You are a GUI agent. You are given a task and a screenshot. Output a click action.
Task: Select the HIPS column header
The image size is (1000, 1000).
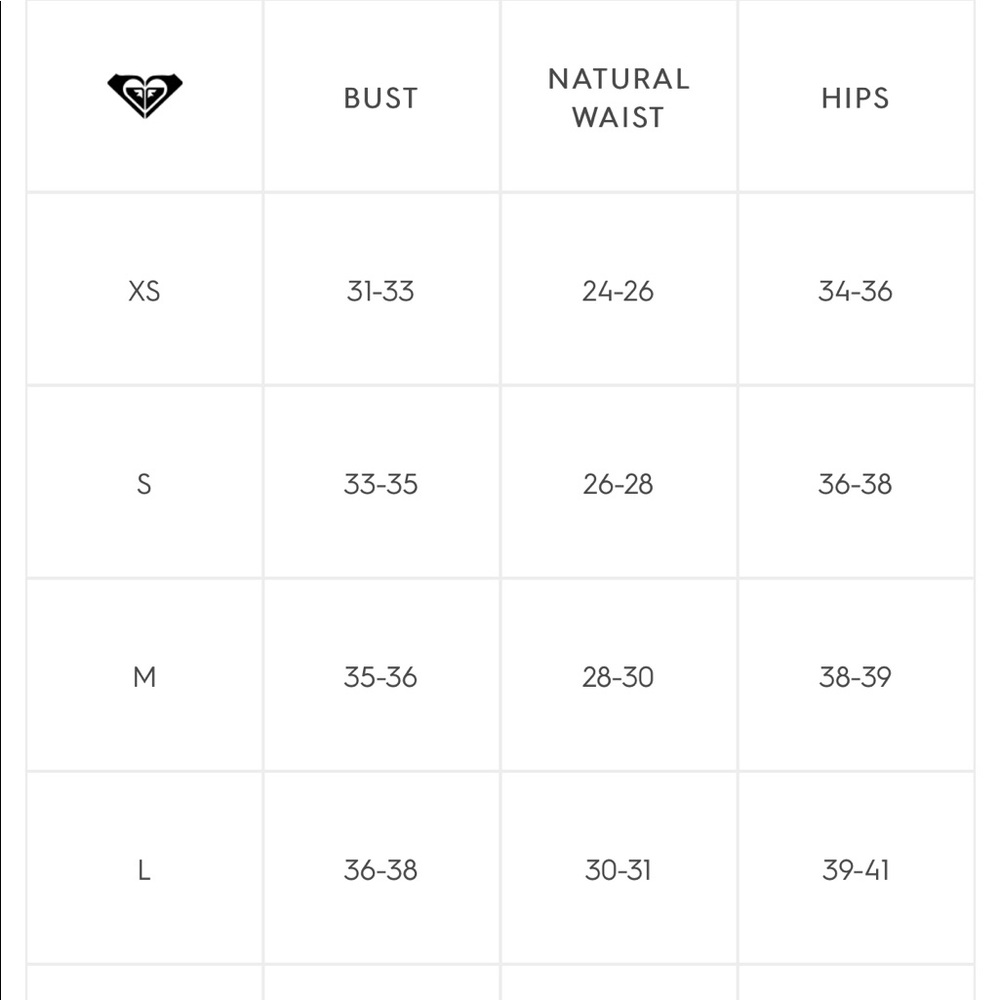coord(855,98)
